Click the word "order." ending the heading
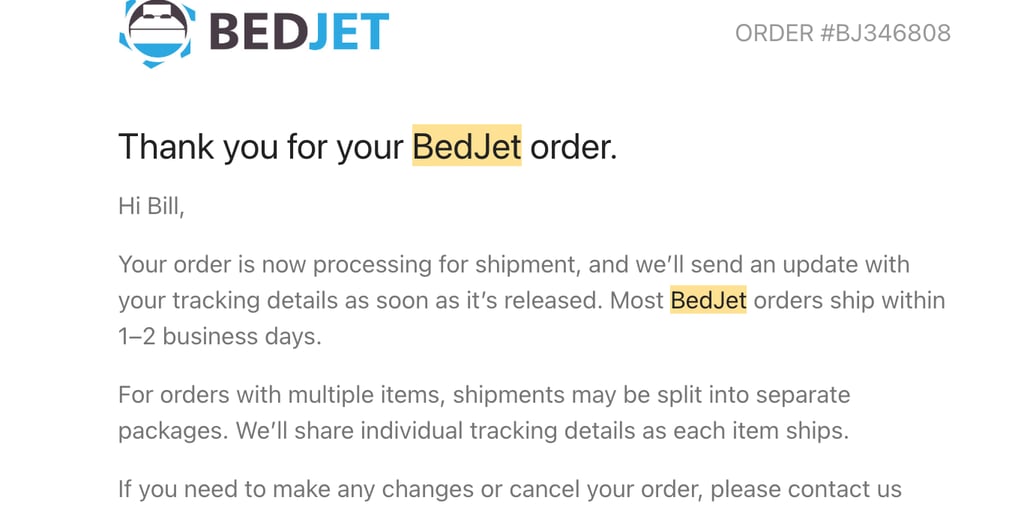The width and height of the screenshot is (1024, 512). click(573, 147)
